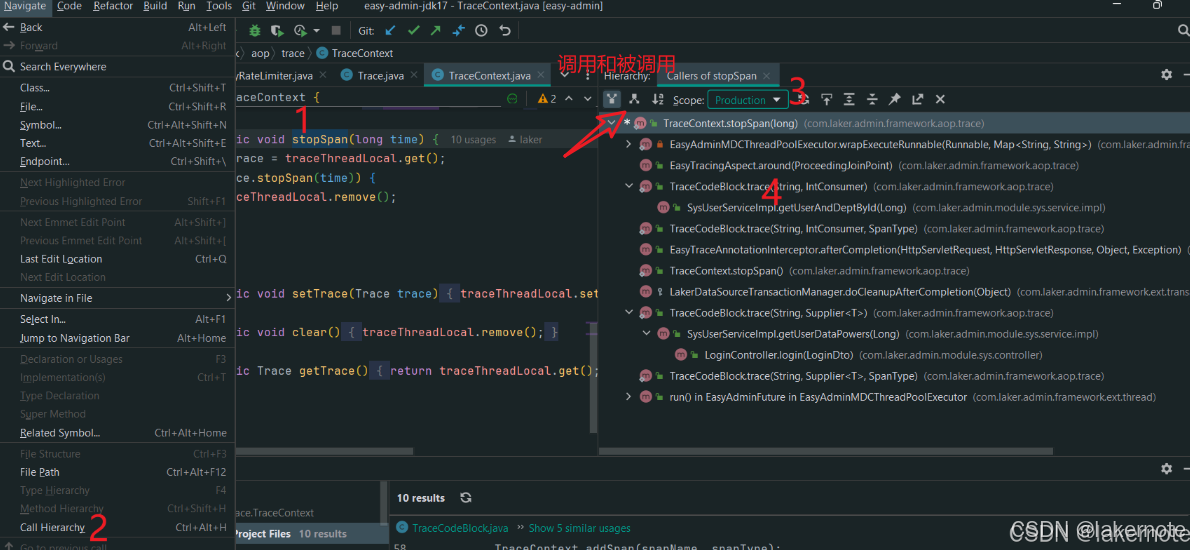Collapse TraceCodeBlock.trace(String, IntConsumer) node
The width and height of the screenshot is (1190, 550).
click(628, 186)
